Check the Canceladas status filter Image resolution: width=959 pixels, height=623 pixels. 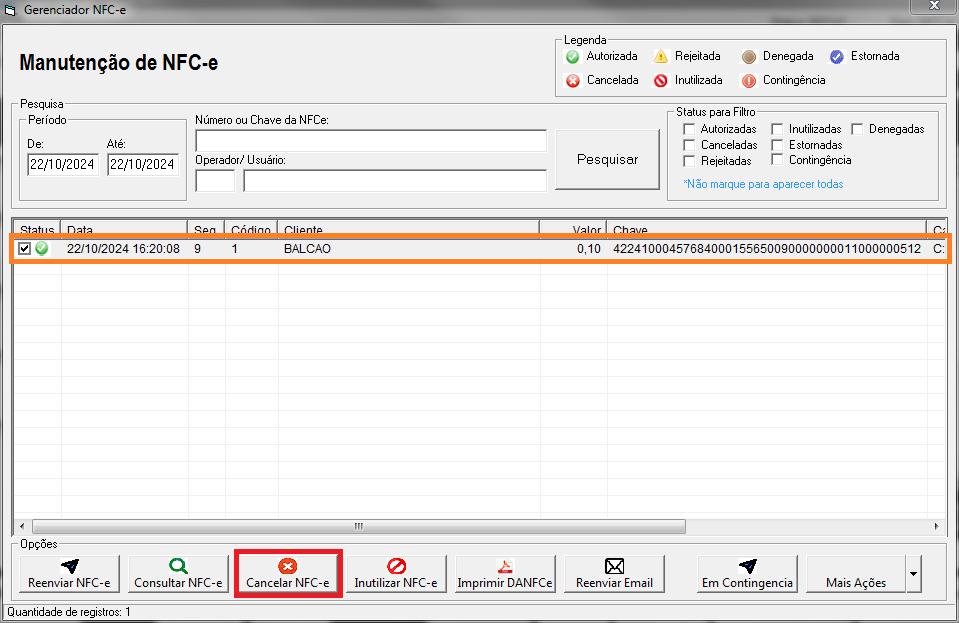(688, 145)
